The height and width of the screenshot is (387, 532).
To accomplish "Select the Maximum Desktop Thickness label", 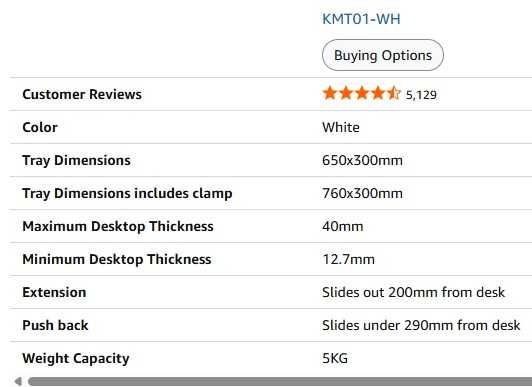I will tap(118, 226).
